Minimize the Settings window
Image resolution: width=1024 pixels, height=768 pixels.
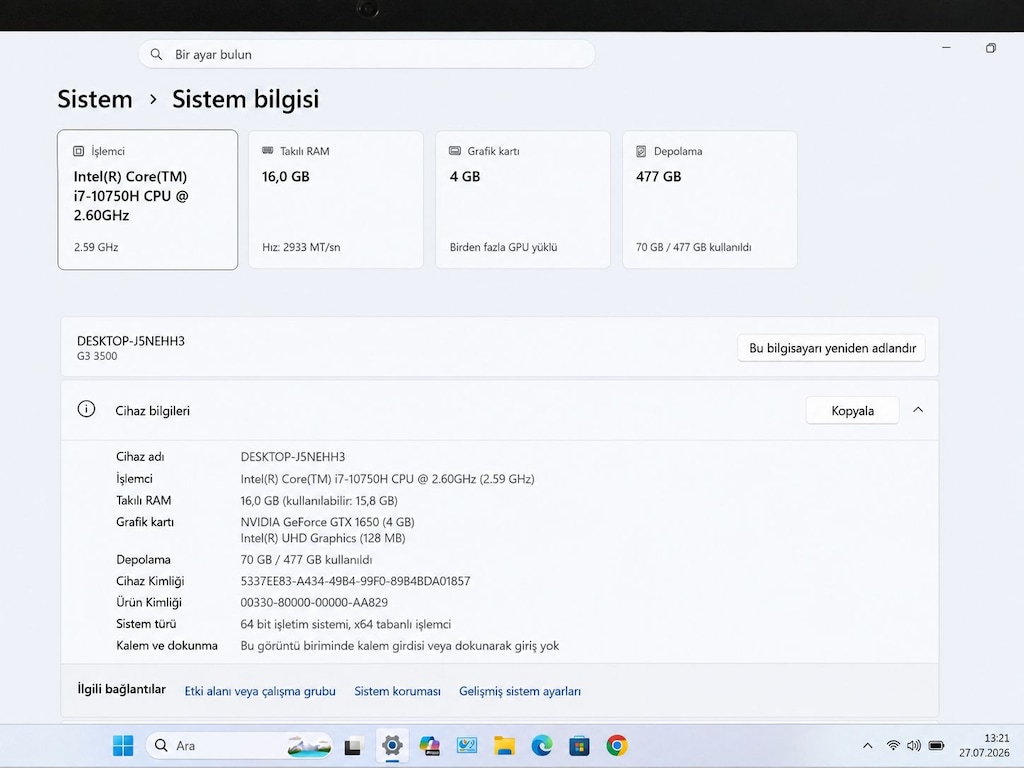[946, 48]
